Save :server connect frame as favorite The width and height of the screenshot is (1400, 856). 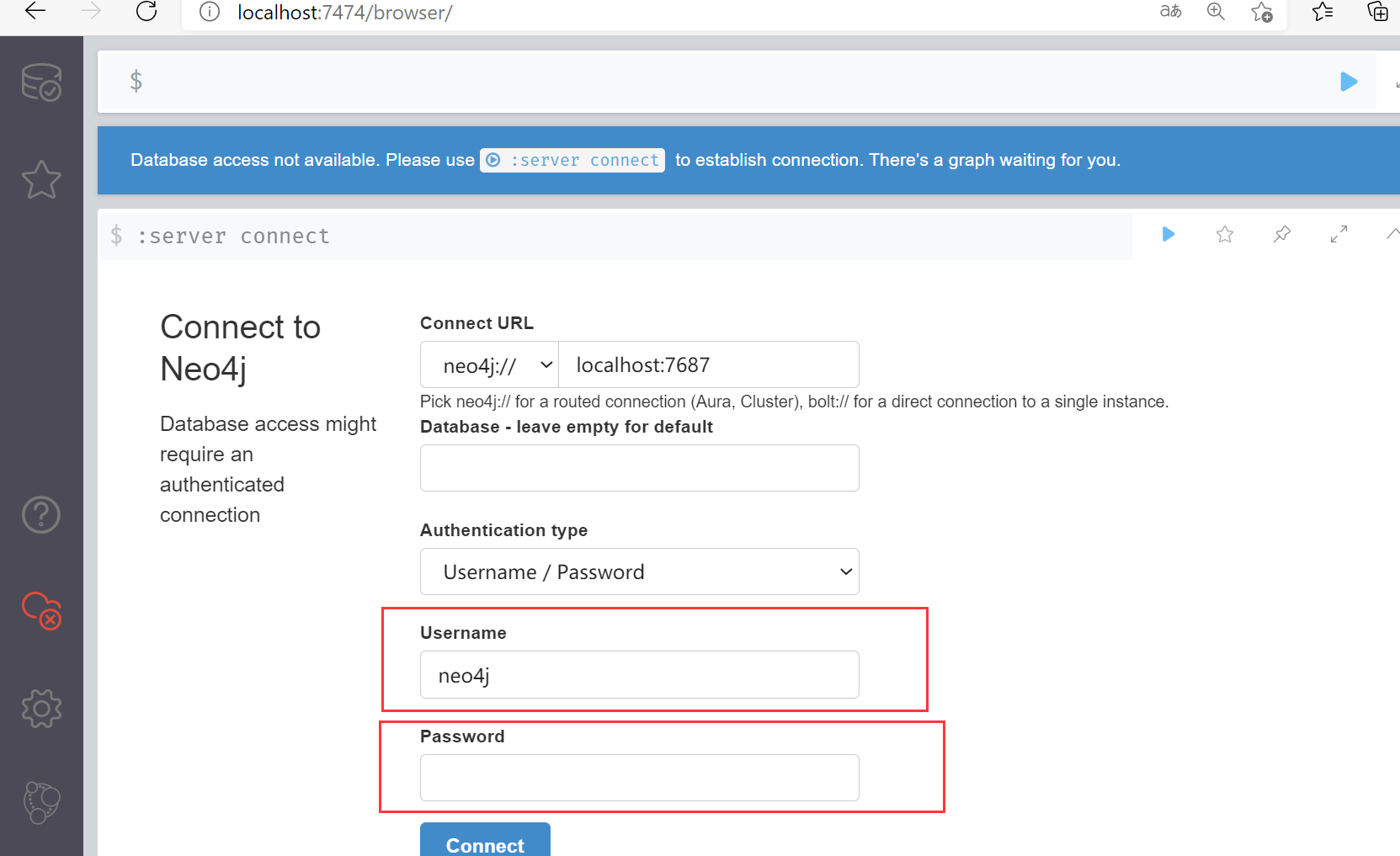[x=1225, y=234]
